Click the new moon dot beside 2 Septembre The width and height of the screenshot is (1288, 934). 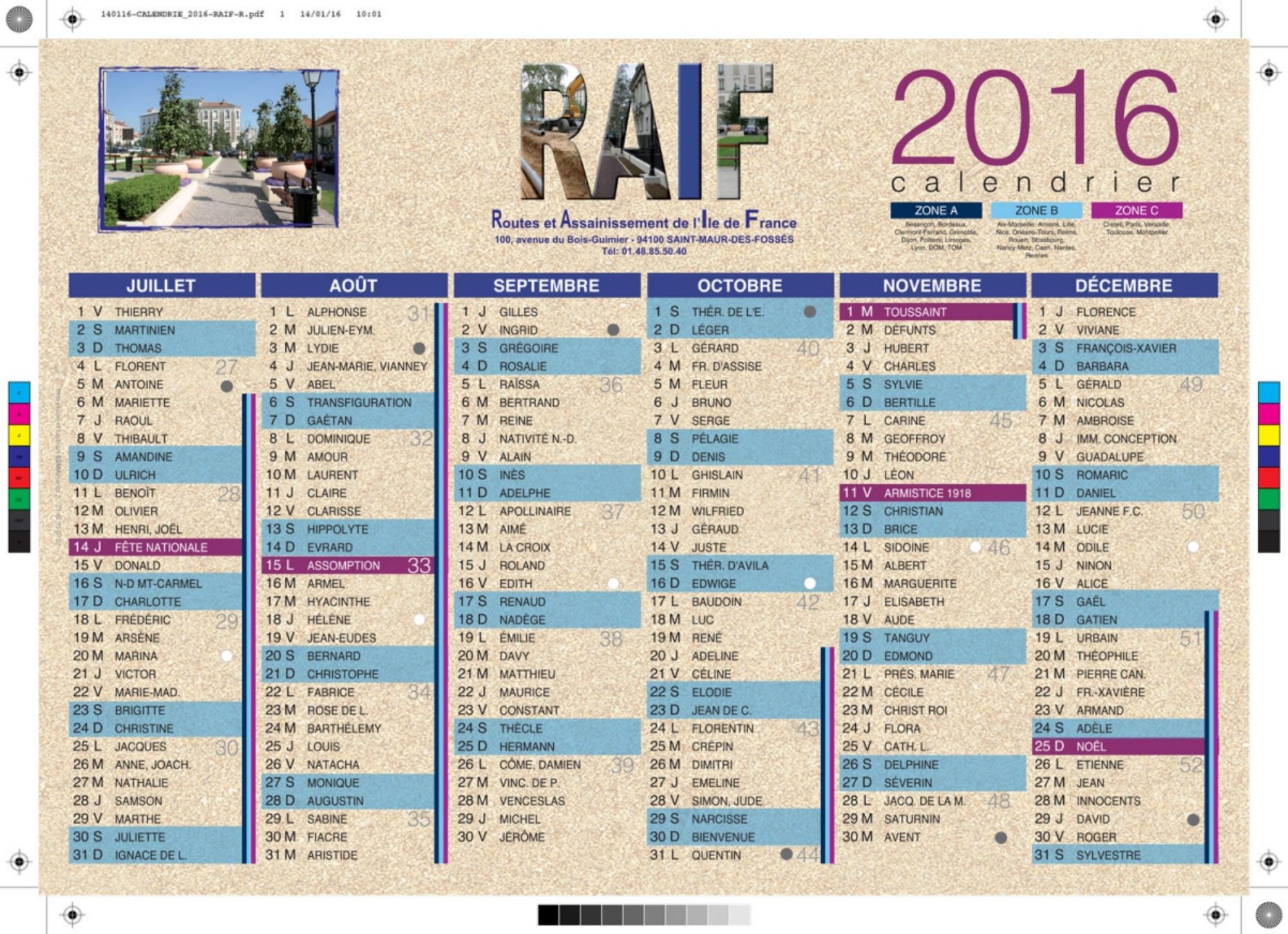613,330
